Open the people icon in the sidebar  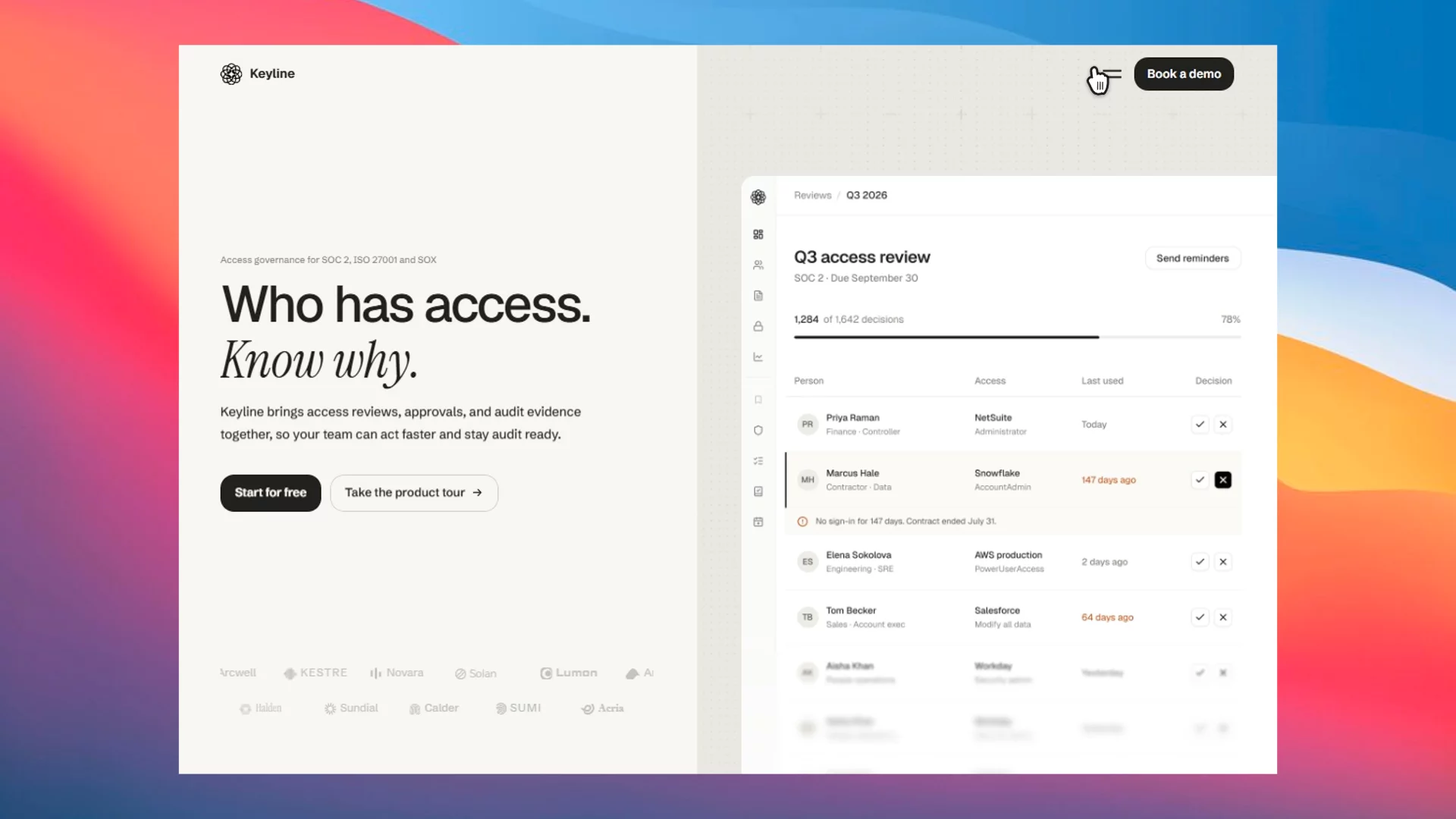[758, 265]
